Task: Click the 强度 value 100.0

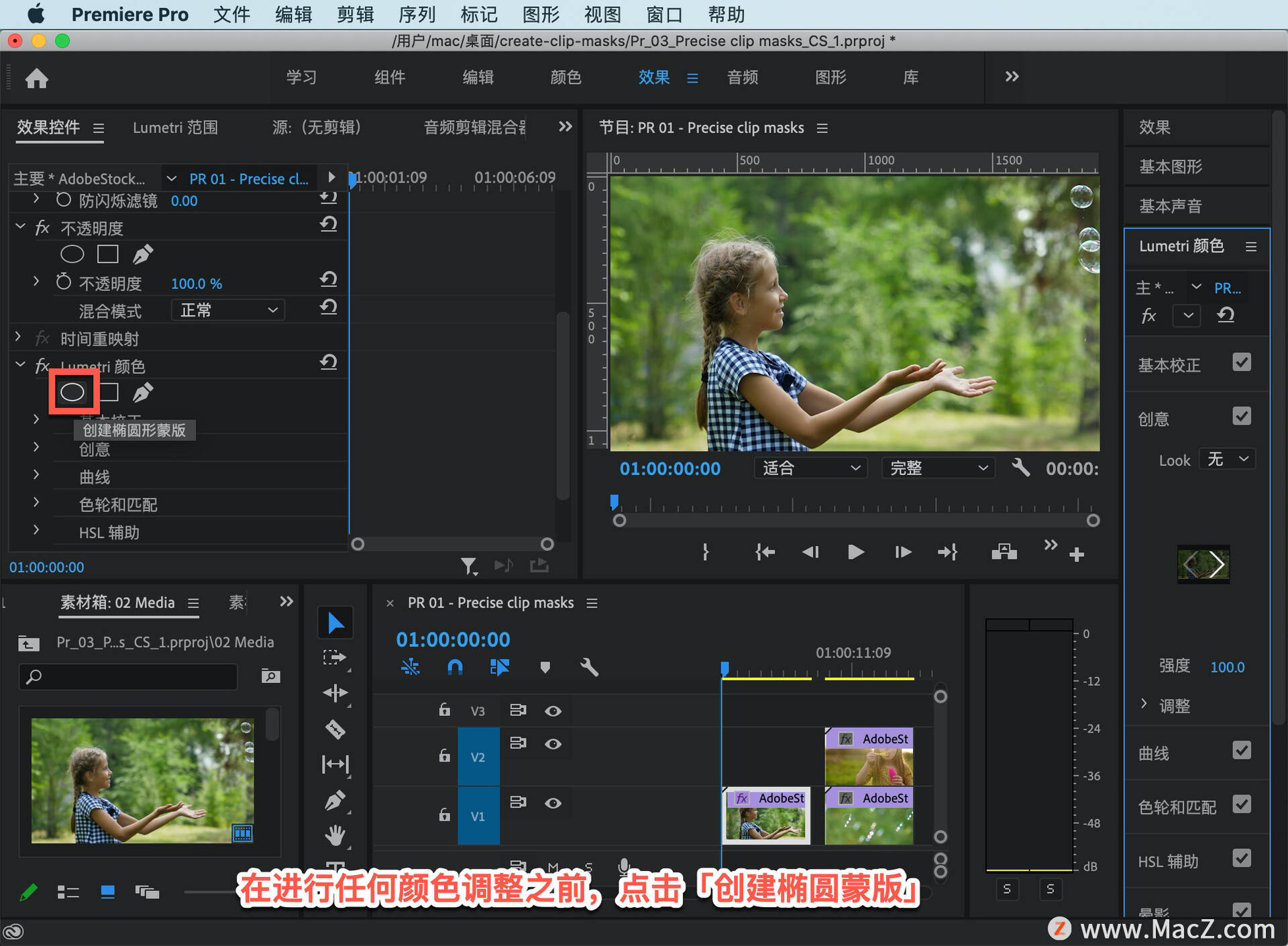Action: pyautogui.click(x=1227, y=666)
